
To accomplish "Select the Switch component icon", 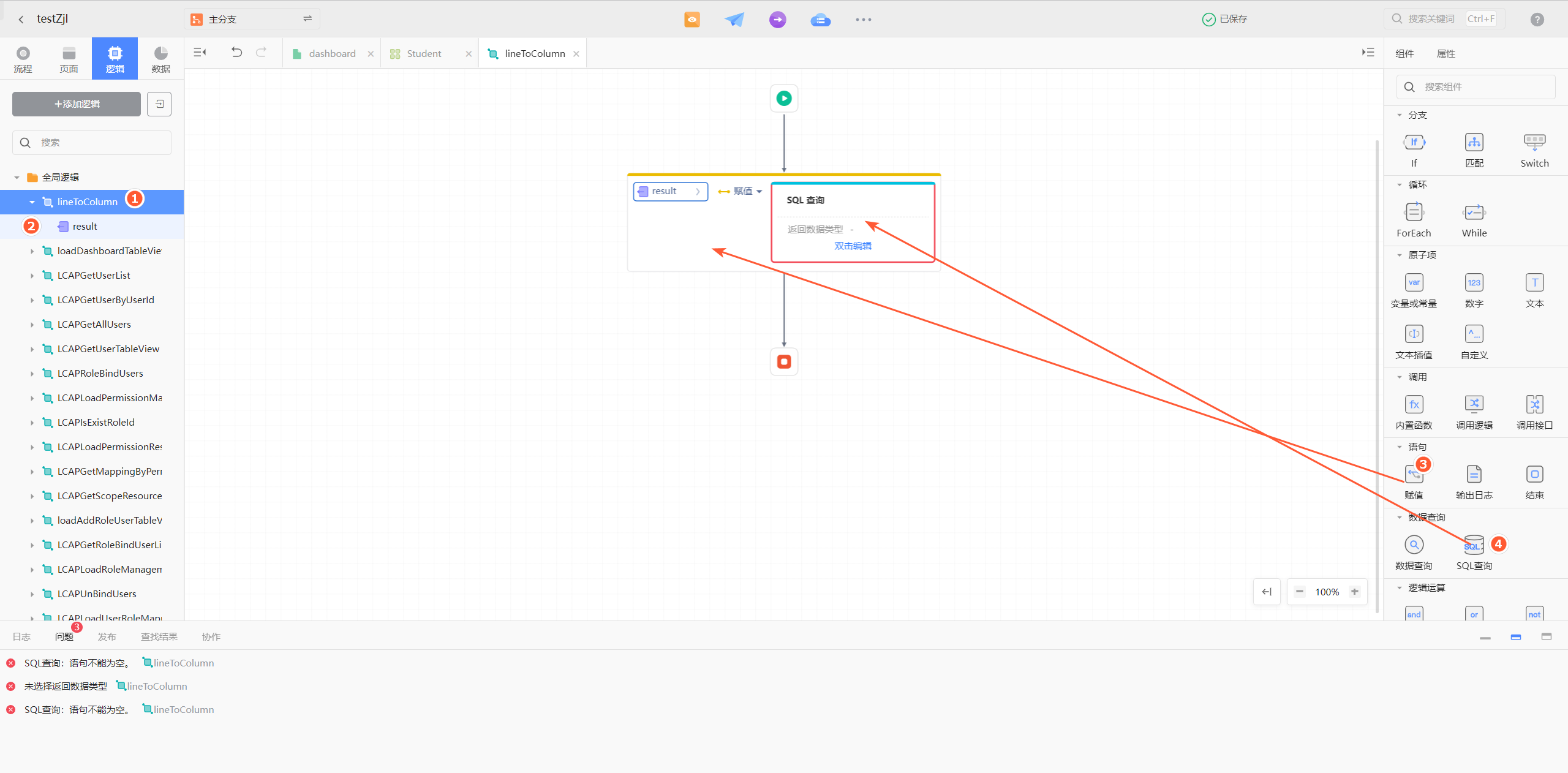I will coord(1534,142).
